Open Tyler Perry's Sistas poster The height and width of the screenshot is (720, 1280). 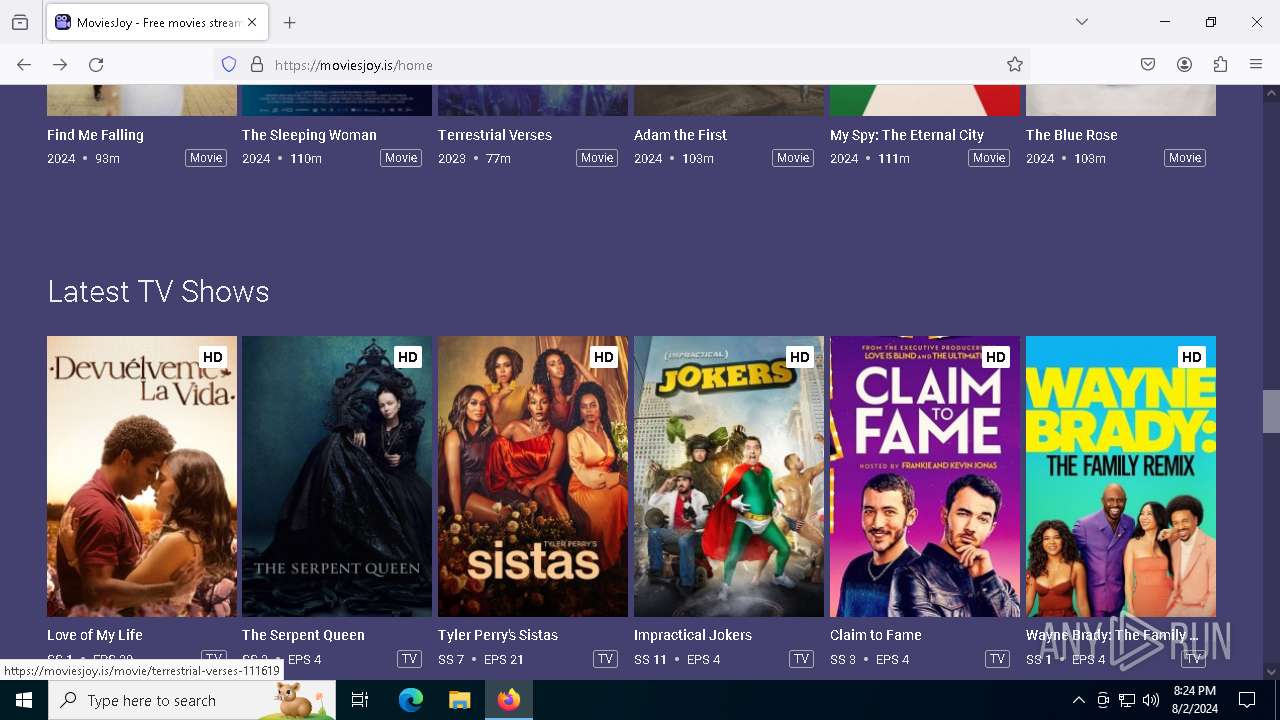pyautogui.click(x=533, y=476)
